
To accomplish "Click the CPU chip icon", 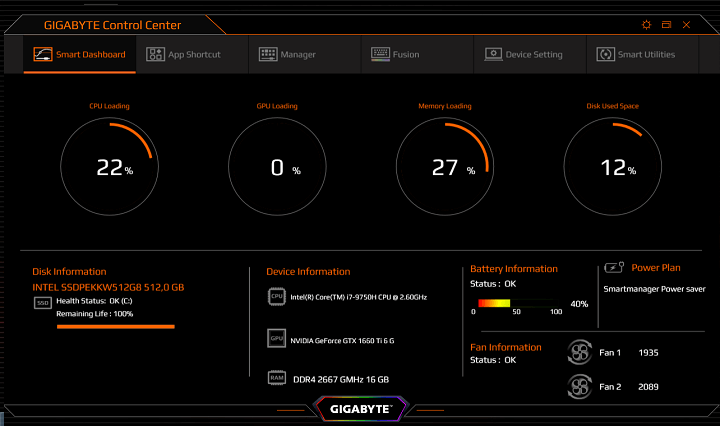I will point(277,297).
